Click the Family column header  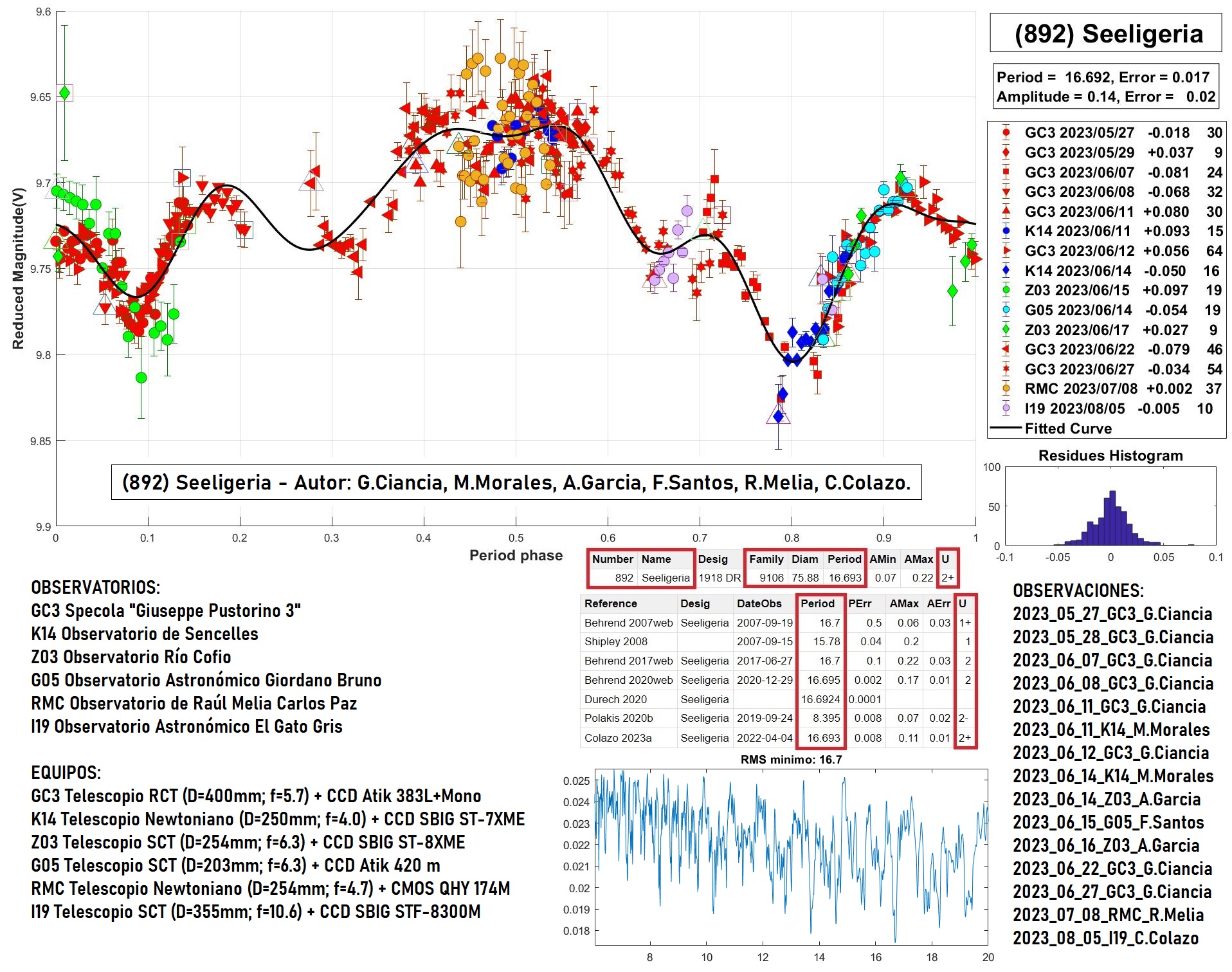[766, 559]
